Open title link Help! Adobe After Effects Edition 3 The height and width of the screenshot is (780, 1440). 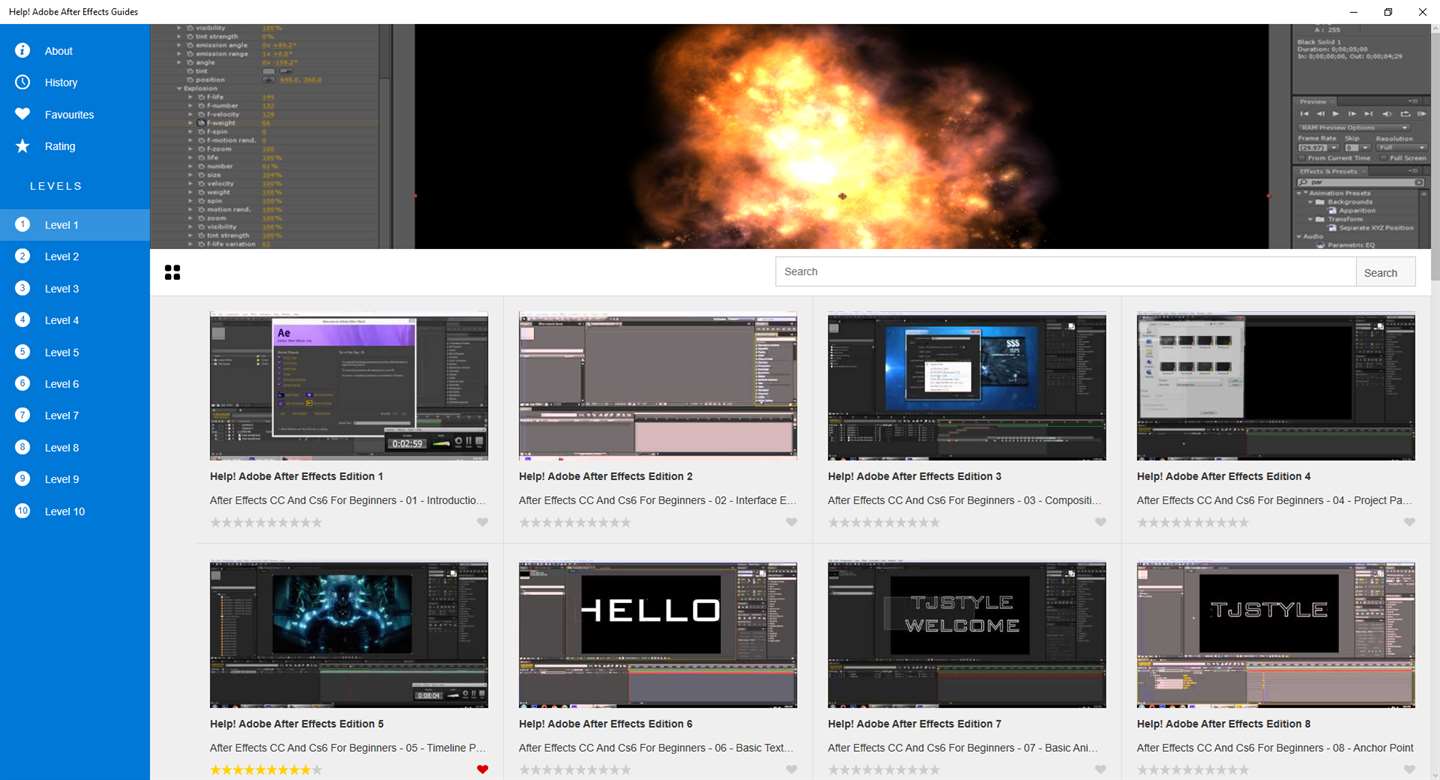coord(915,476)
